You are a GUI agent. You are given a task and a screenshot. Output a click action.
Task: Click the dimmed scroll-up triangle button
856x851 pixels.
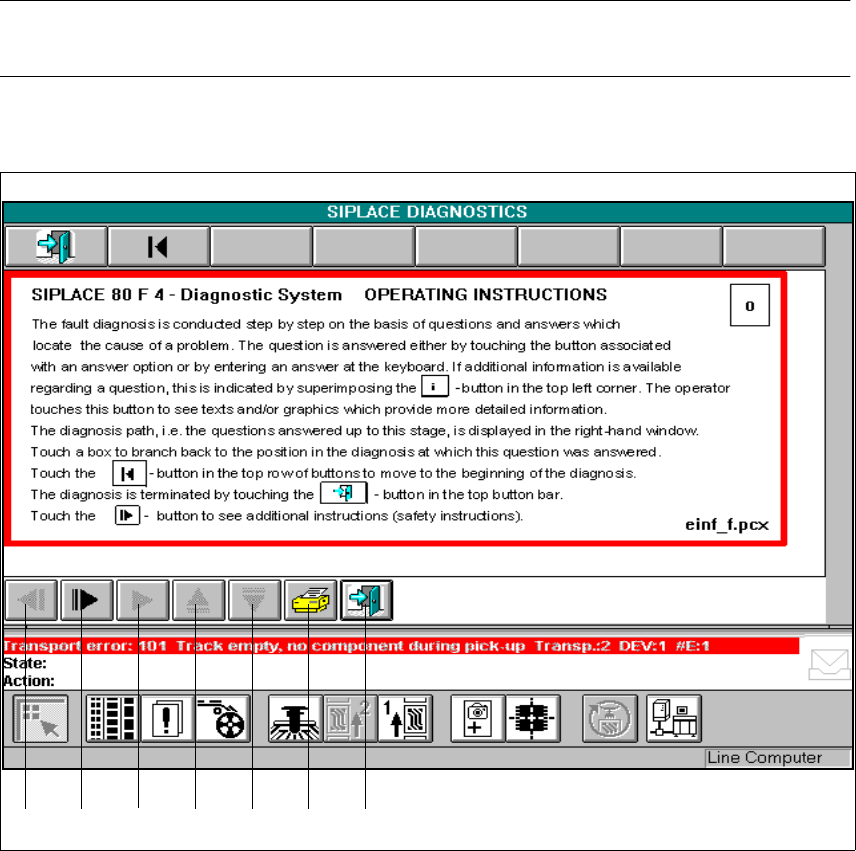point(199,600)
